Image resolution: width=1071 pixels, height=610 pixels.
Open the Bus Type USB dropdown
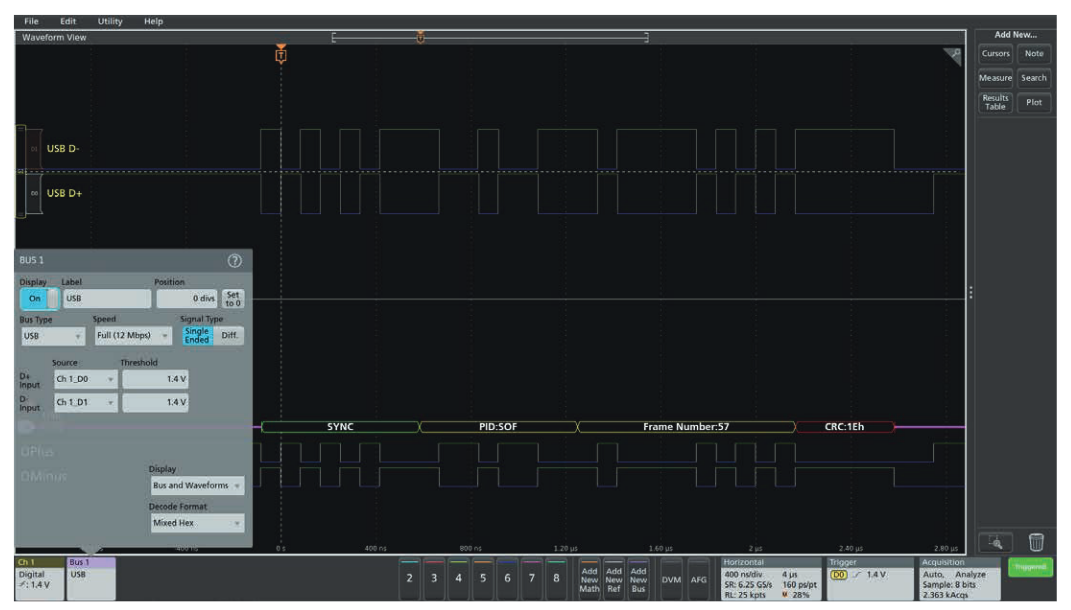click(53, 336)
